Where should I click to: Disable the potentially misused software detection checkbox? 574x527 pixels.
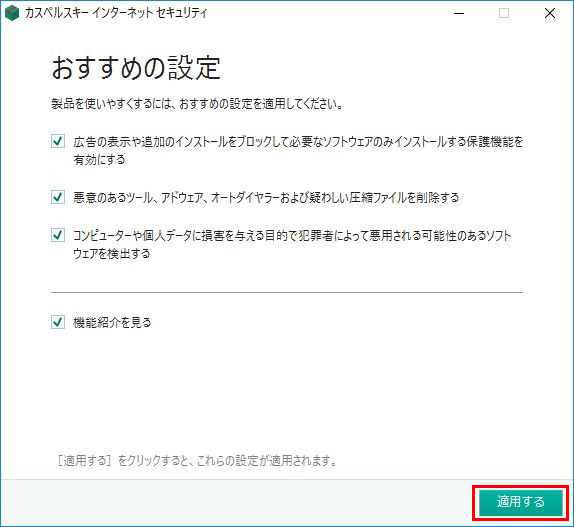[x=58, y=235]
